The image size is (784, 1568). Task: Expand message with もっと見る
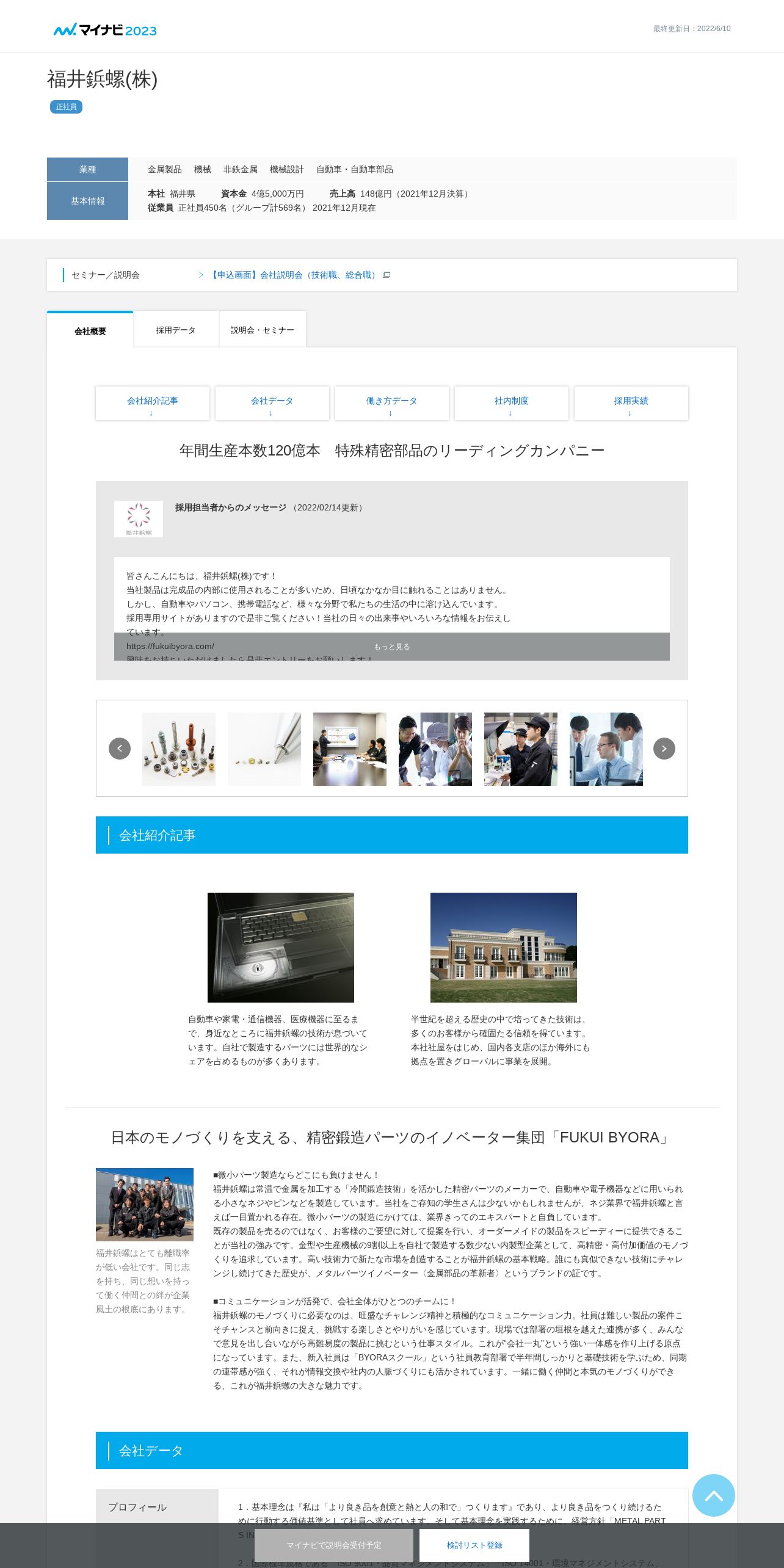[x=392, y=647]
